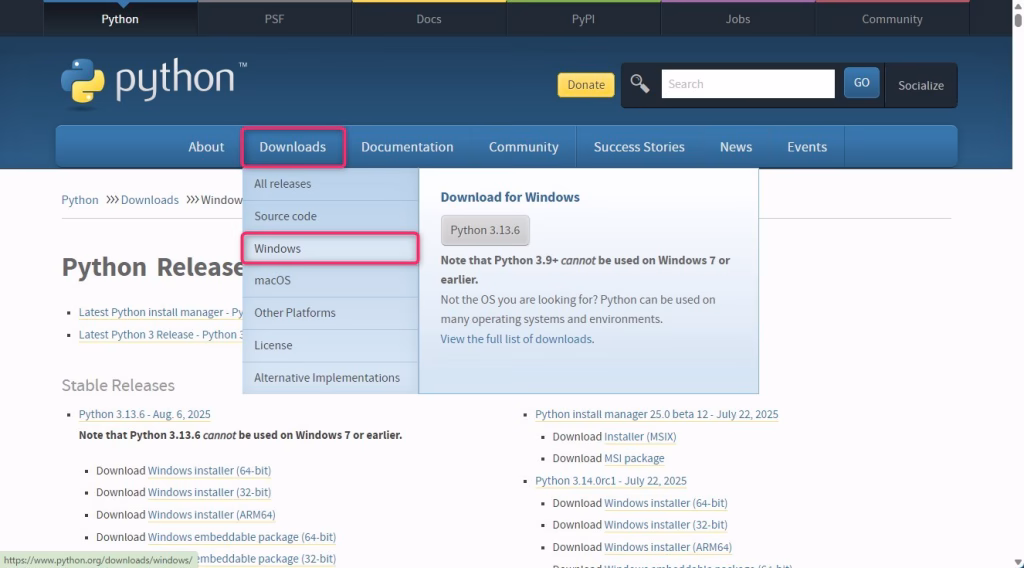The height and width of the screenshot is (568, 1024).
Task: Click the scrollbar down arrow
Action: click(x=1018, y=562)
